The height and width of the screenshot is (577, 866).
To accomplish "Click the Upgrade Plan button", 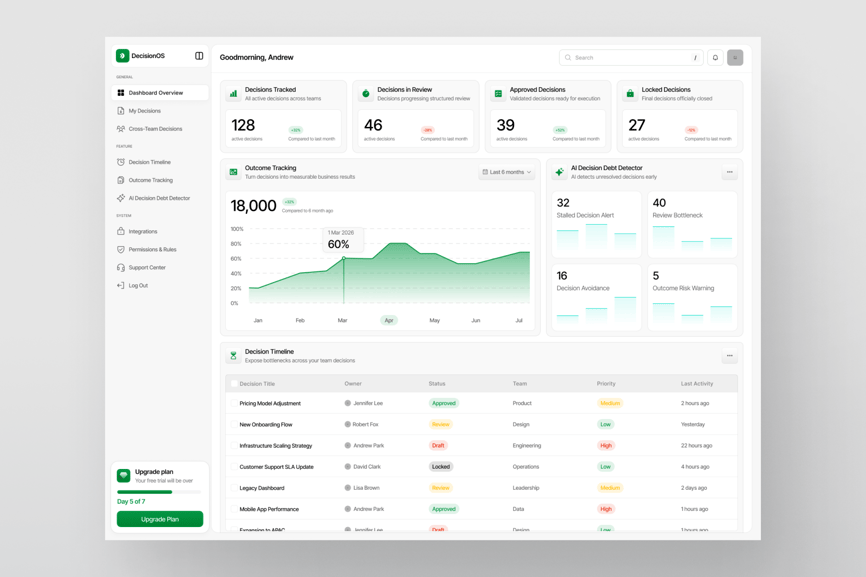I will 160,519.
